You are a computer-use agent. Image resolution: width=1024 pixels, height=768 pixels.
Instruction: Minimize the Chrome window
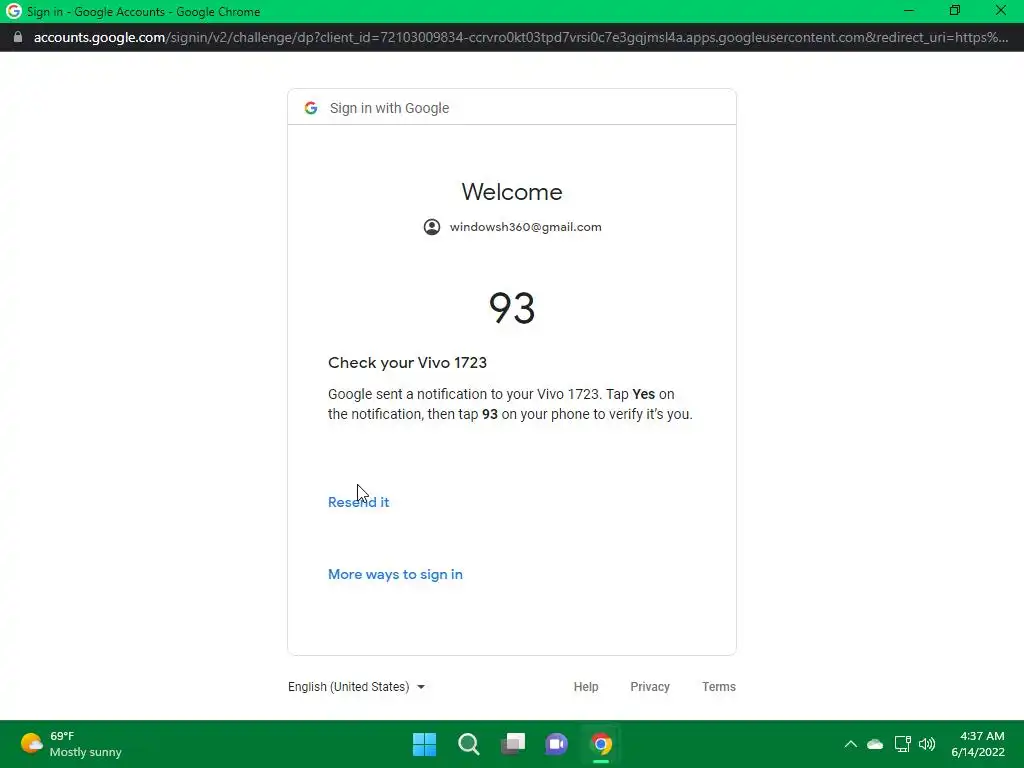[x=908, y=10]
